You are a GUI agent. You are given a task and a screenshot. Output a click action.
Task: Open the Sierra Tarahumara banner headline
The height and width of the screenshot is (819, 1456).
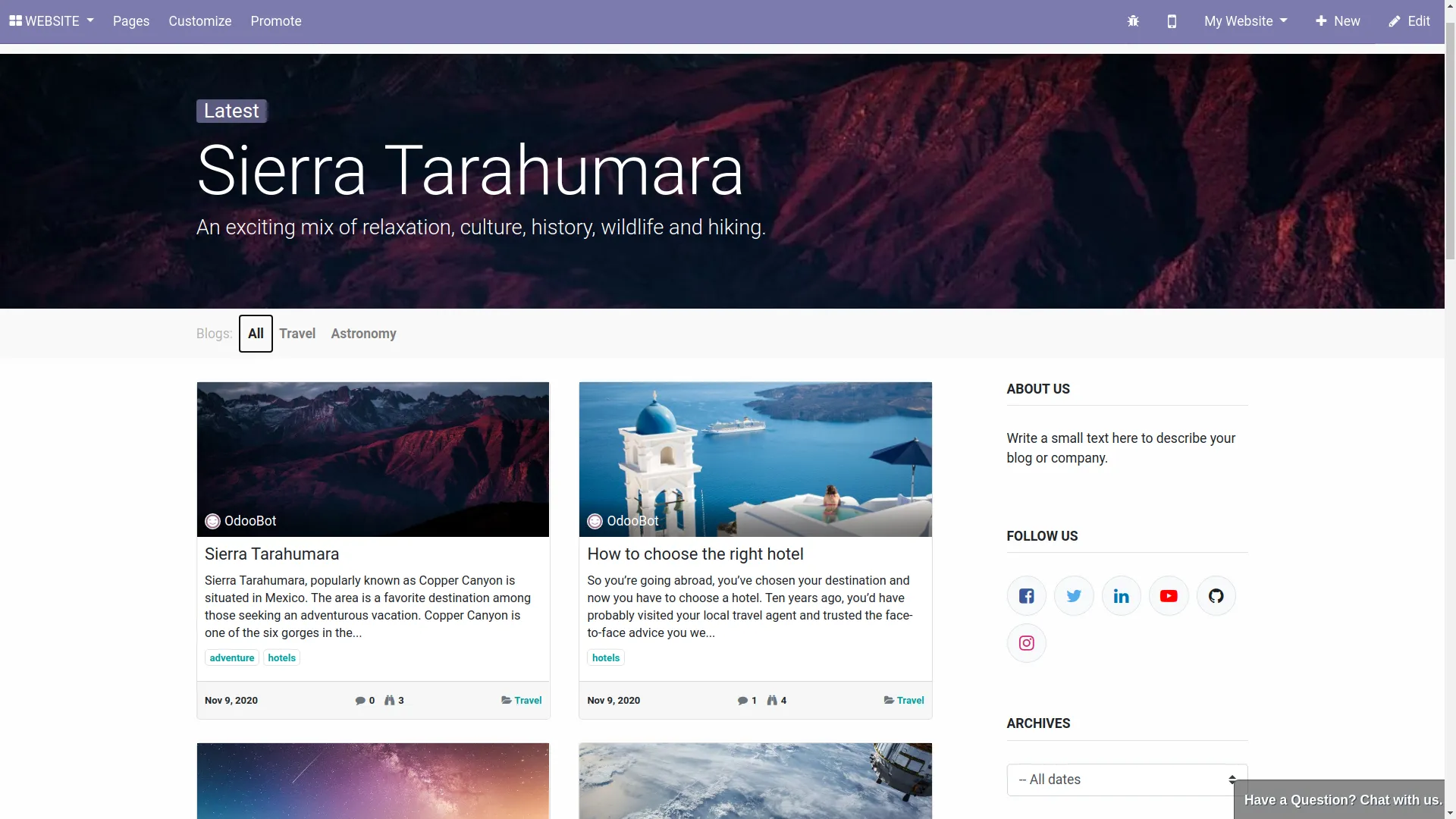pyautogui.click(x=470, y=171)
